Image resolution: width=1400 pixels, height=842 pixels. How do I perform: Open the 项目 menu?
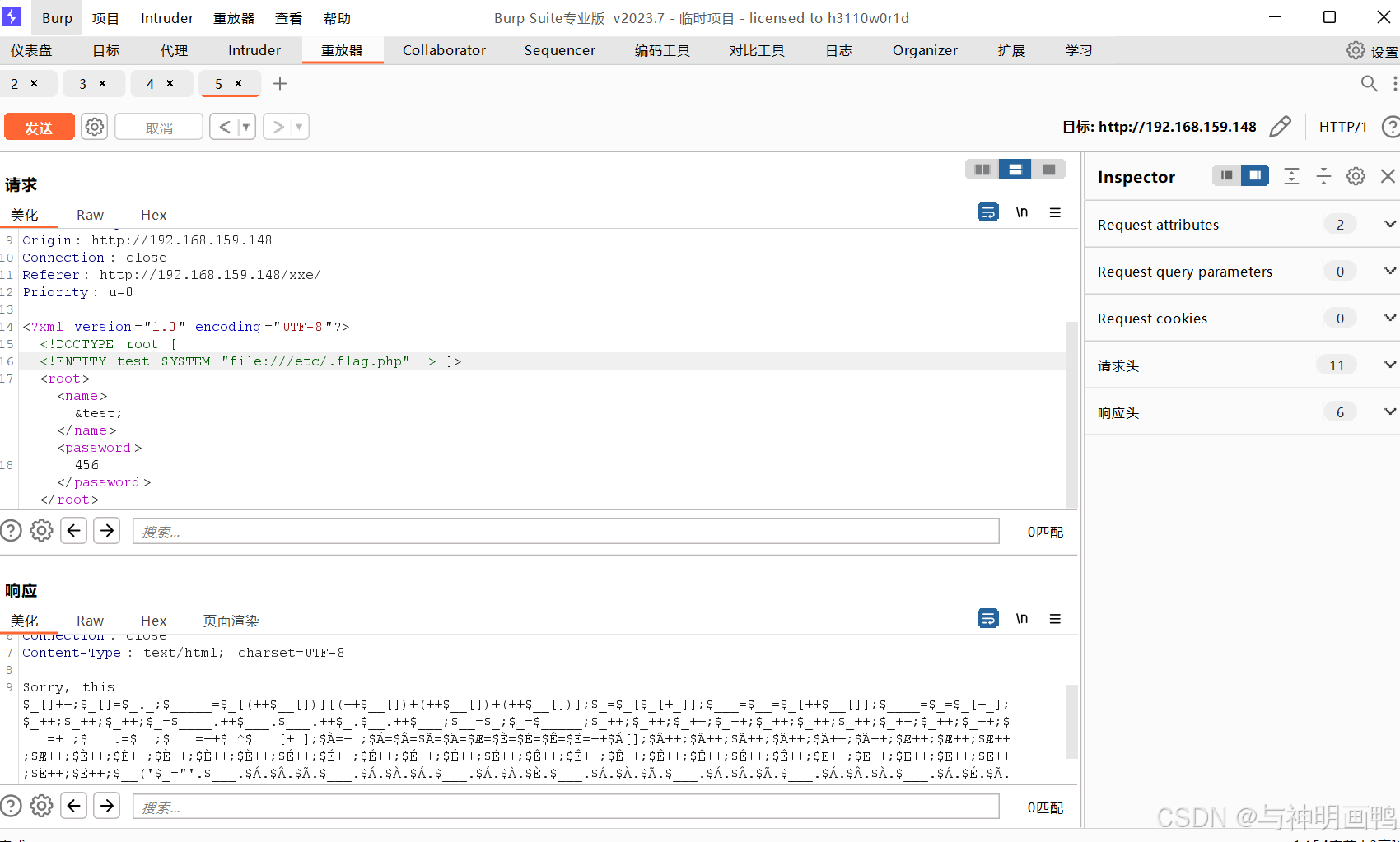tap(105, 18)
